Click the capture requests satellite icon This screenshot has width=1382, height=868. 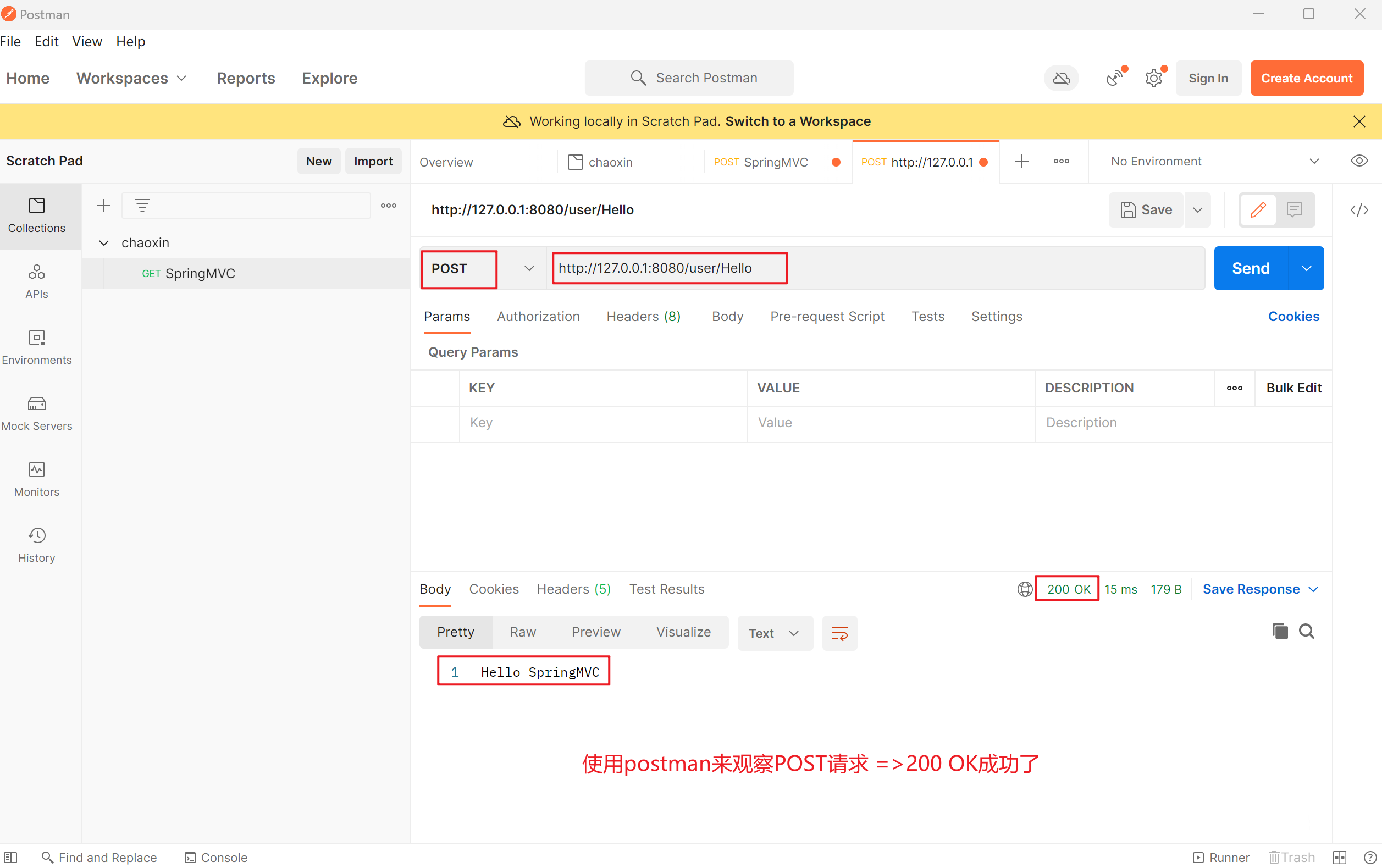click(x=1114, y=78)
